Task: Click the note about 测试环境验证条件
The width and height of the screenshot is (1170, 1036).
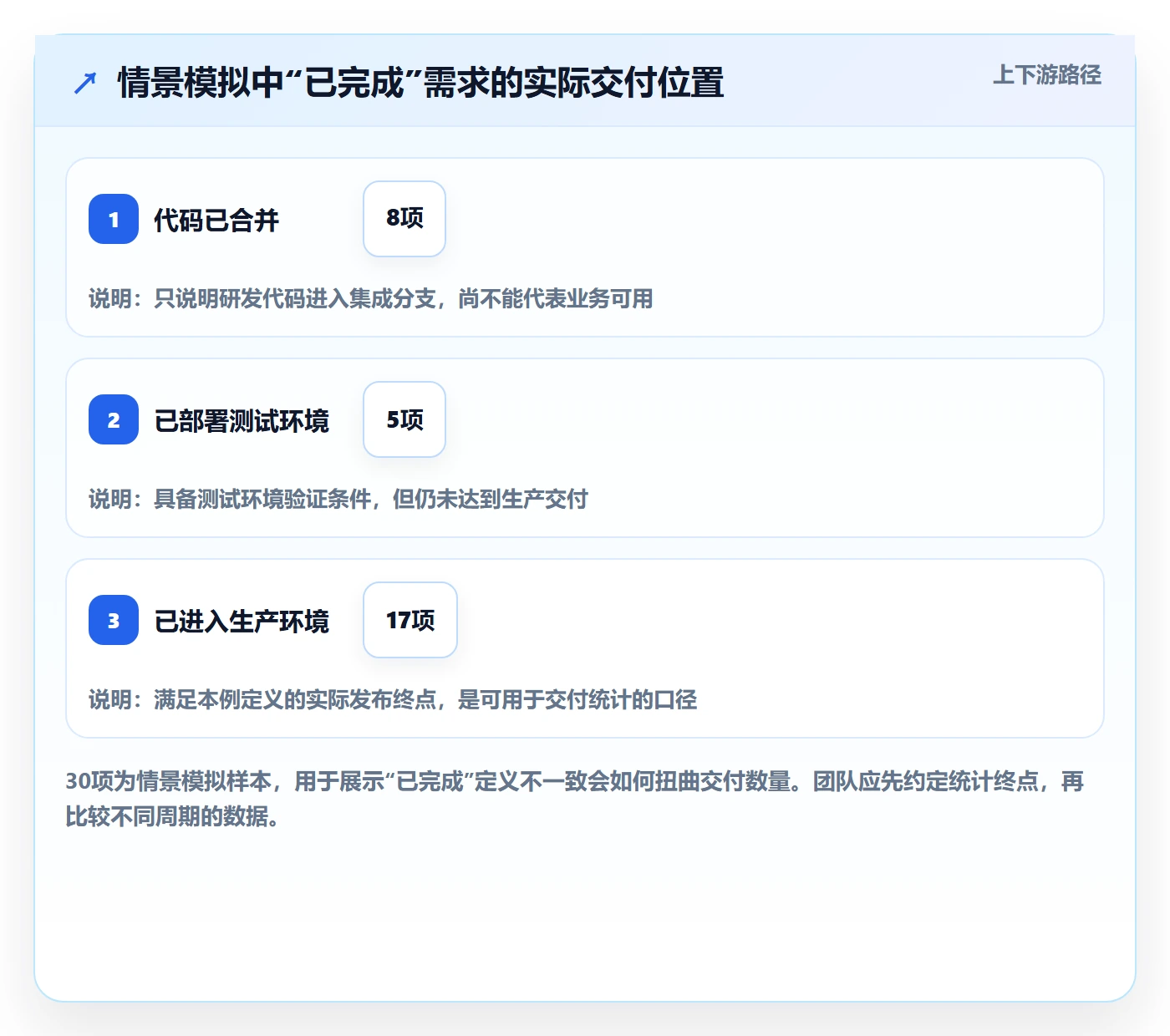Action: 338,499
